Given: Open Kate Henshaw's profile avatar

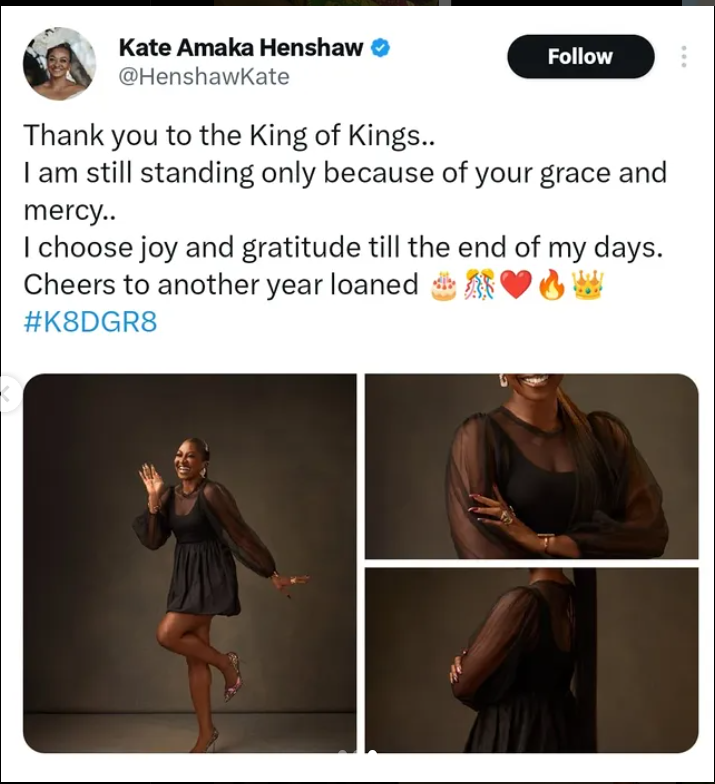Looking at the screenshot, I should click(59, 64).
